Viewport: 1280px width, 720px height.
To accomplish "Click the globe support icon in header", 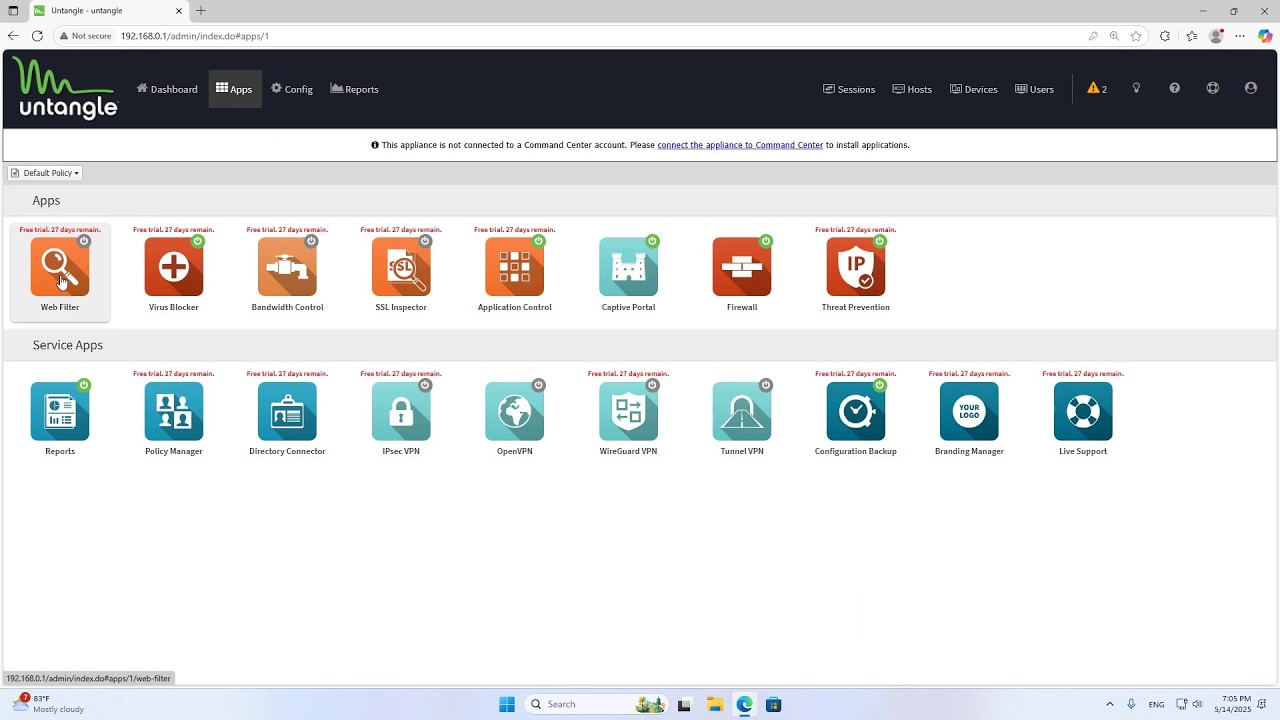I will coord(1212,88).
